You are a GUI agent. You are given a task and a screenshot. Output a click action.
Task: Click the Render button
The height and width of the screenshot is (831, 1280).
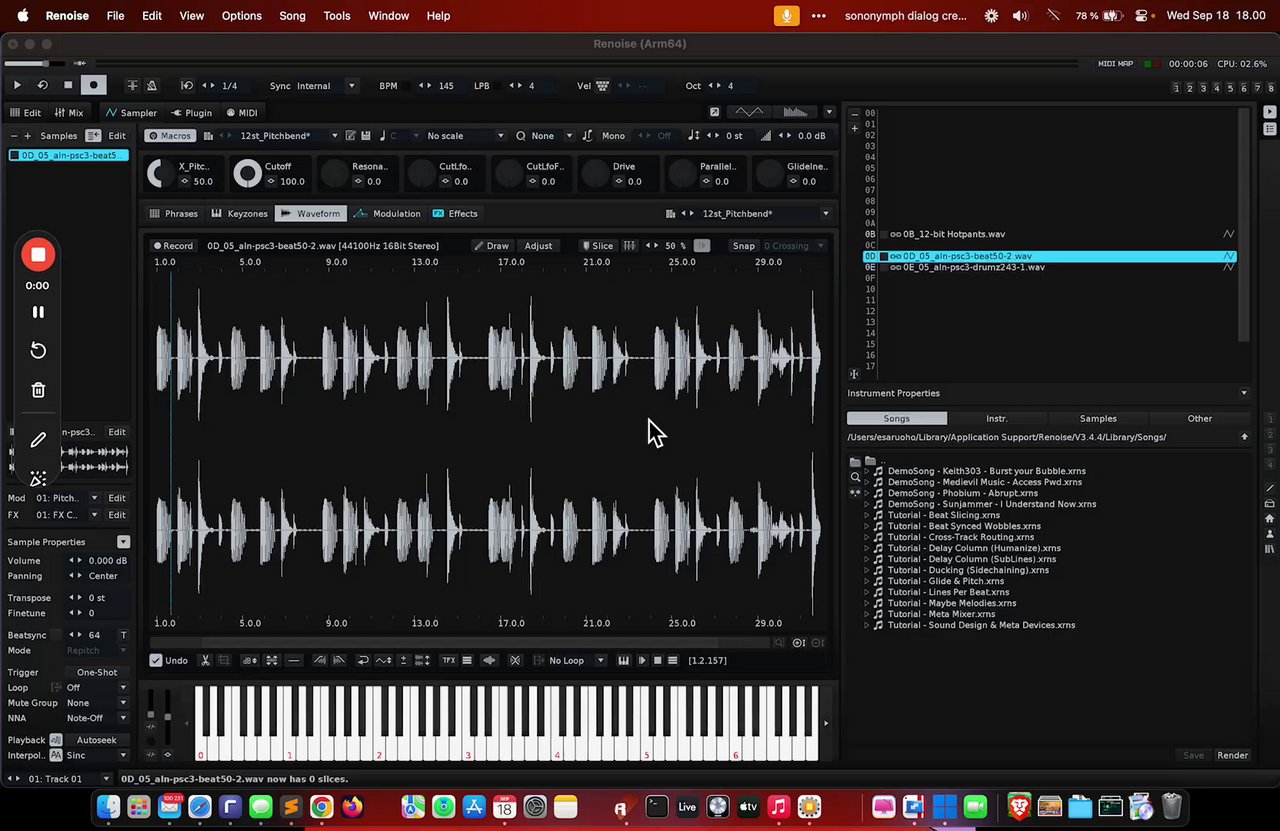(x=1232, y=756)
